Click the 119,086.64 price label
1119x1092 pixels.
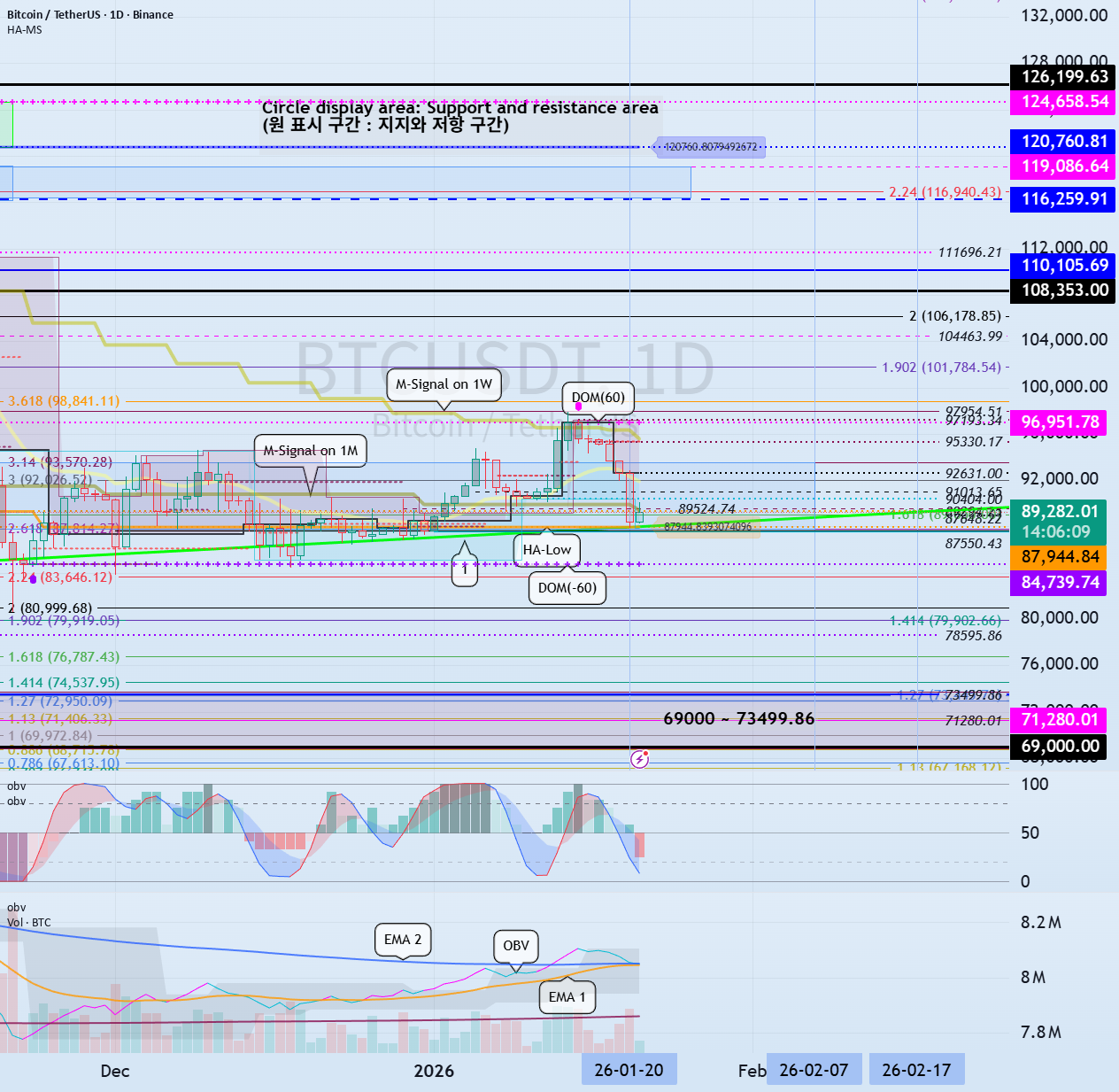tap(1062, 167)
